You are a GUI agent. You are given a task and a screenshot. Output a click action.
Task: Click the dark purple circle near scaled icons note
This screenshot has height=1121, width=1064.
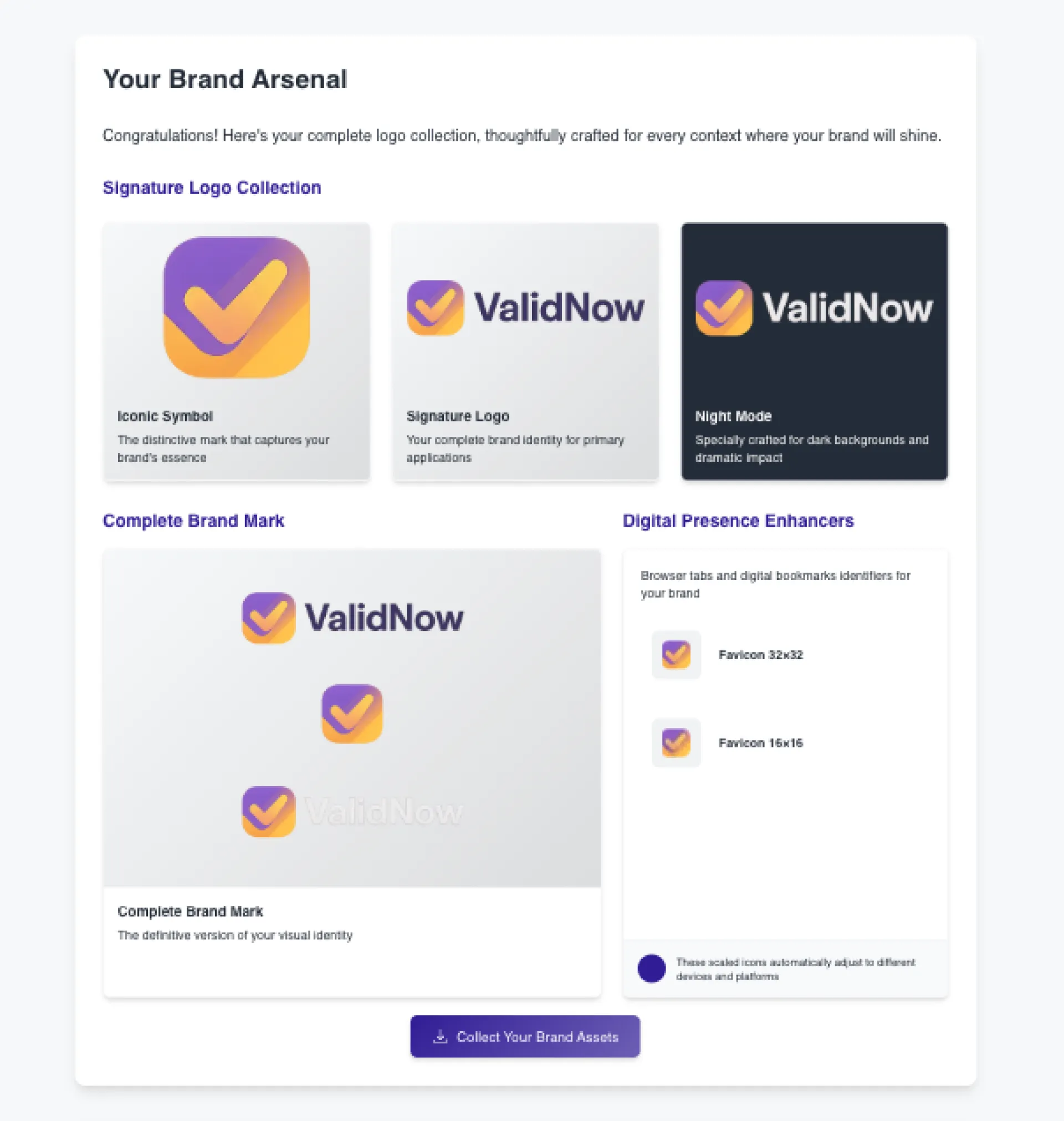pos(652,969)
